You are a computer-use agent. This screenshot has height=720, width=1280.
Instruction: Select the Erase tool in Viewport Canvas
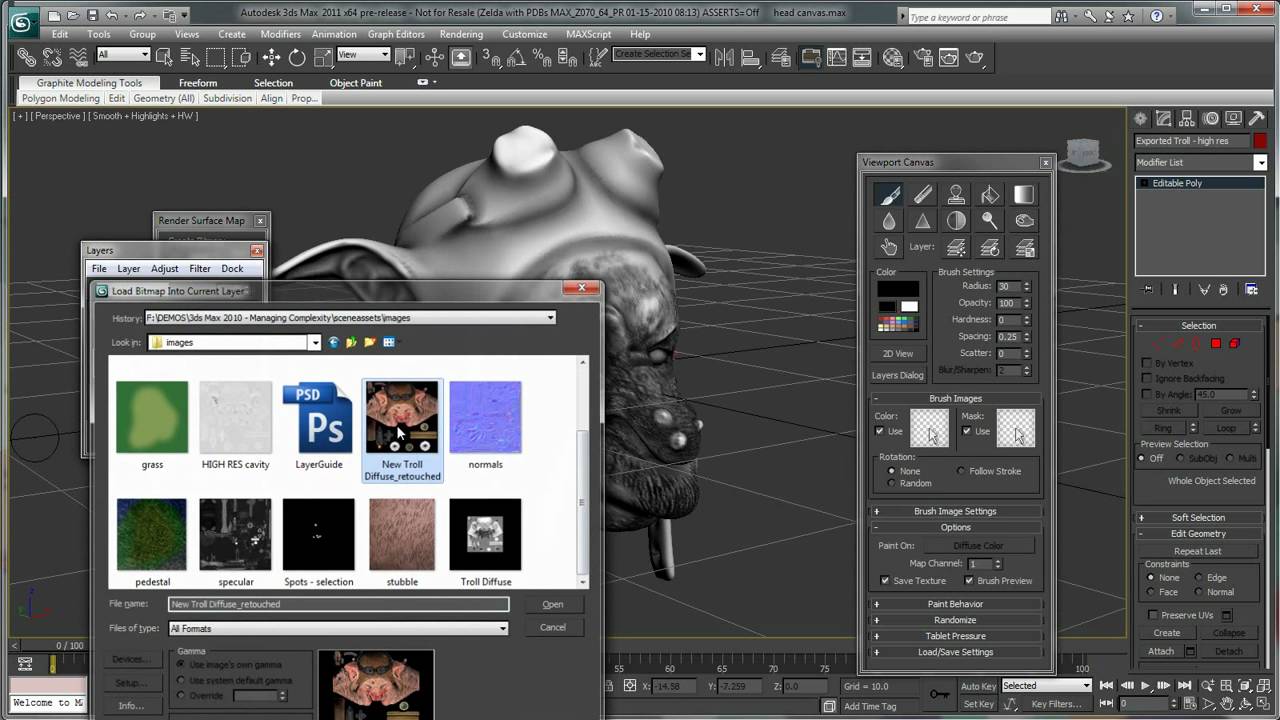tap(923, 195)
